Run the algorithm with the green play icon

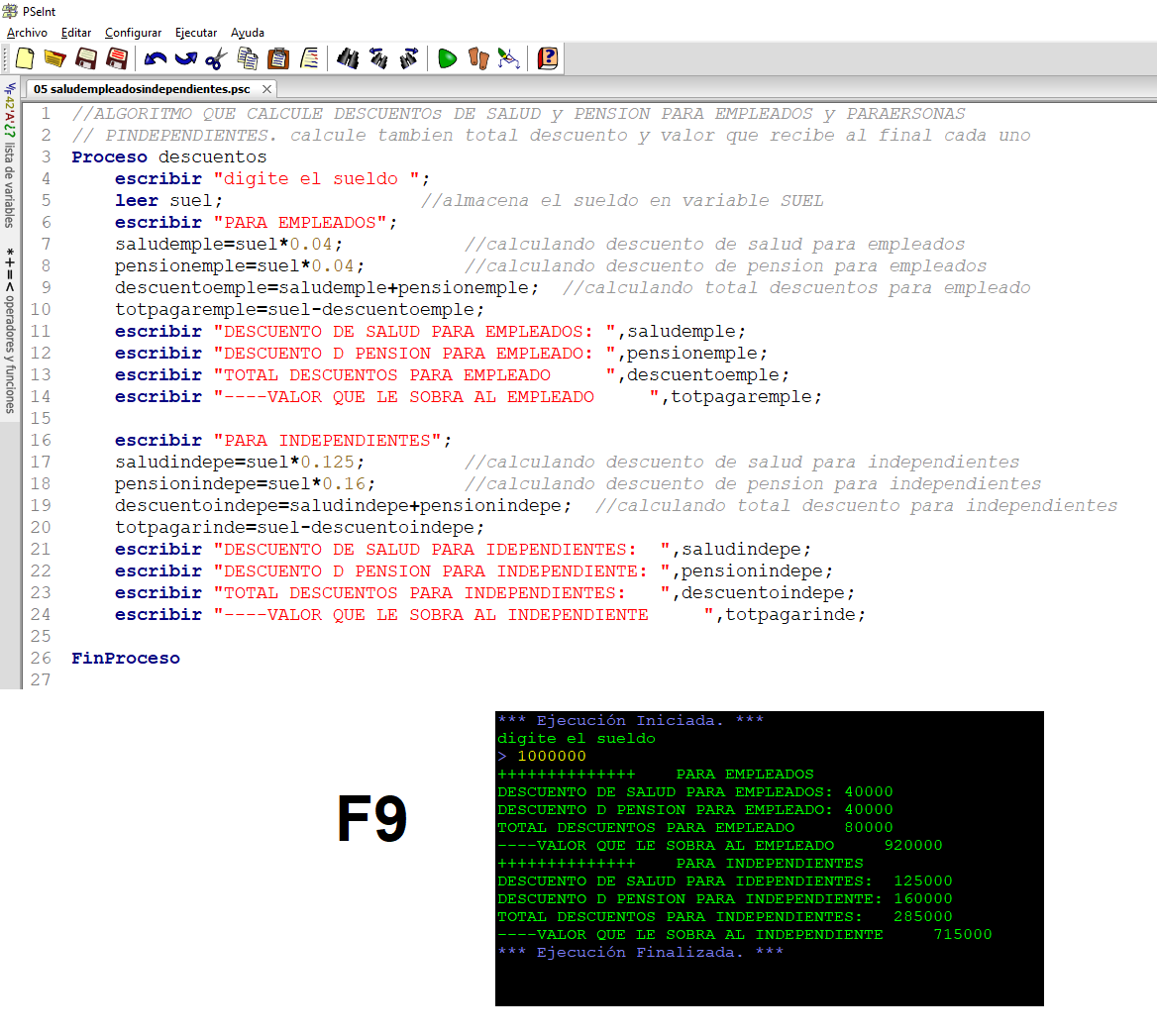(x=447, y=58)
